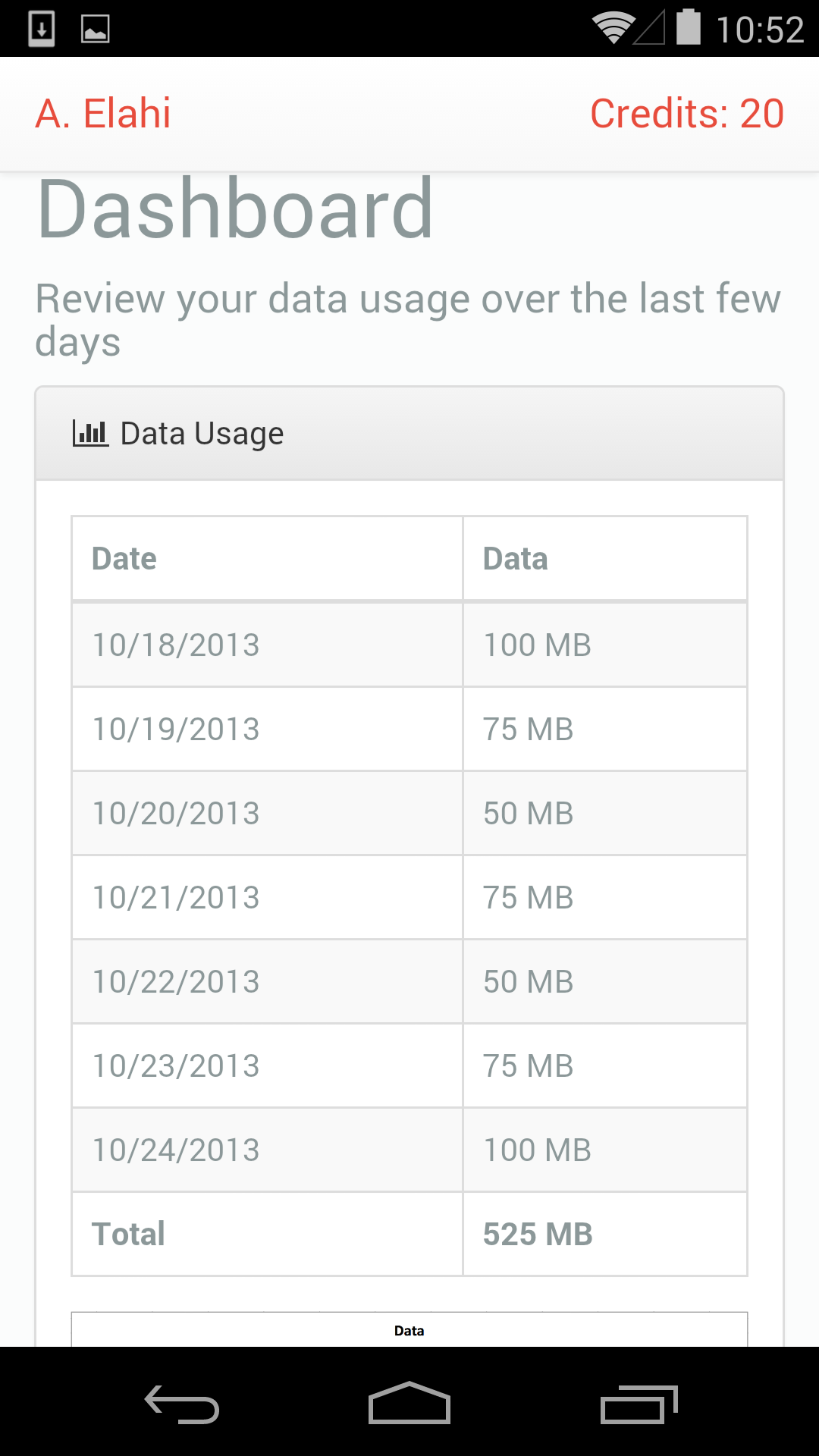Click the bar chart icon beside Data Usage
819x1456 pixels.
pos(90,433)
